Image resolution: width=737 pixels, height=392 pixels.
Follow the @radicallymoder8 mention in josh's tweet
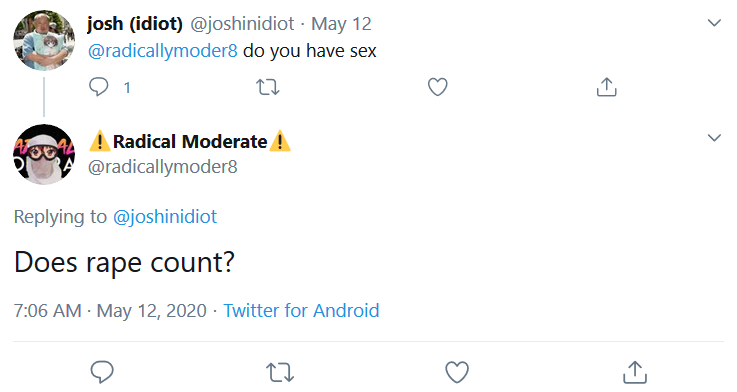(x=163, y=51)
